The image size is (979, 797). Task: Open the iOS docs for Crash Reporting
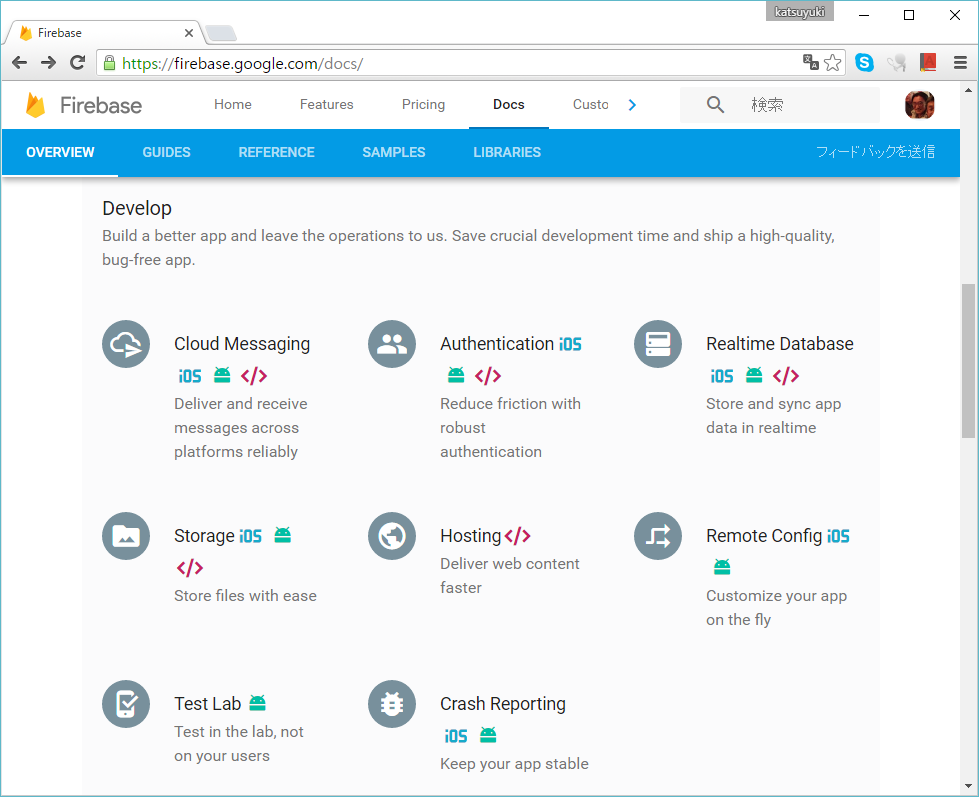456,736
